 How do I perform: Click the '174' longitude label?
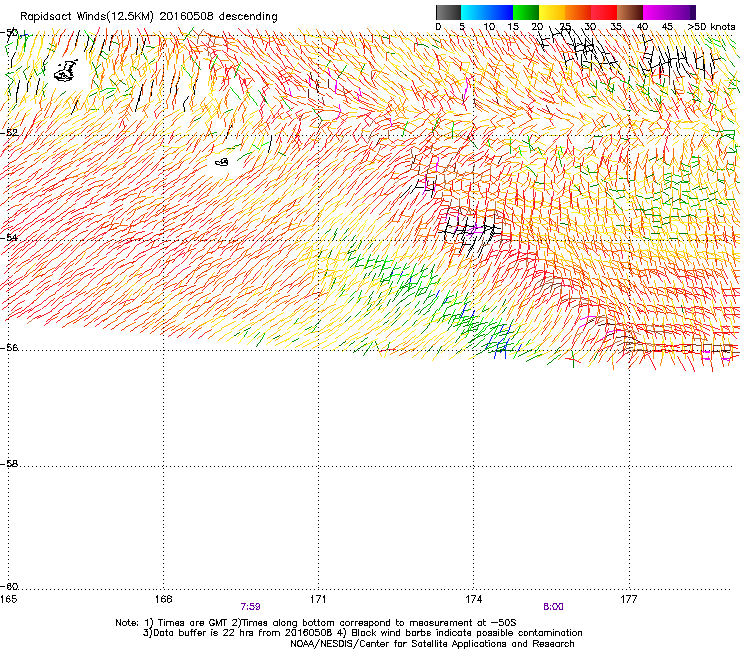pos(473,599)
